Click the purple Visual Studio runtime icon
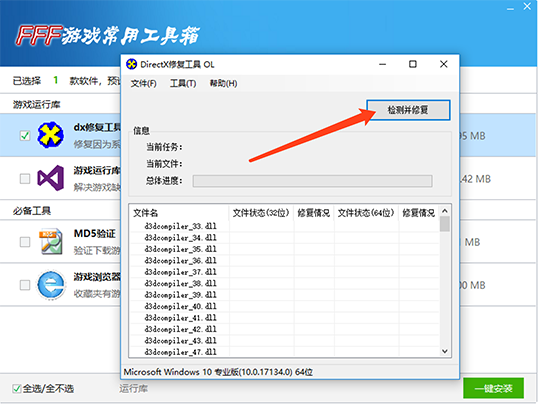The height and width of the screenshot is (405, 540). (51, 178)
